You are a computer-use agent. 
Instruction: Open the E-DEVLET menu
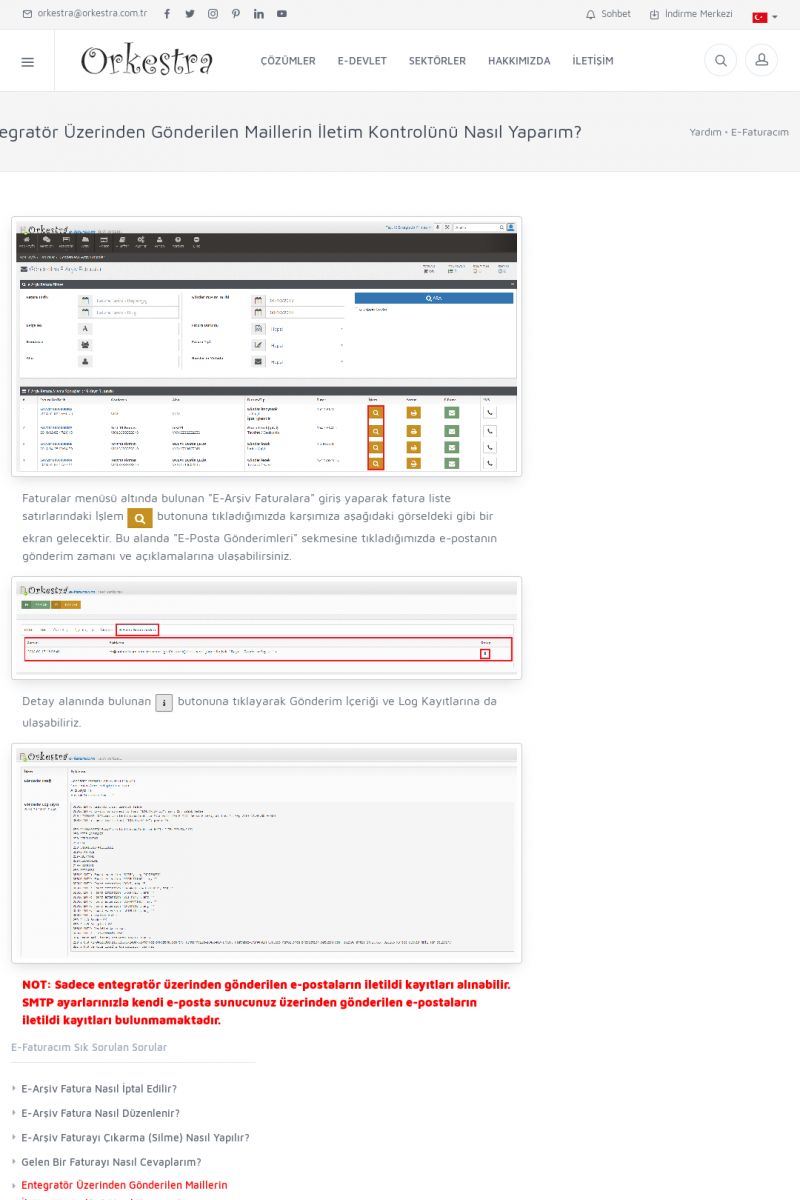point(362,61)
